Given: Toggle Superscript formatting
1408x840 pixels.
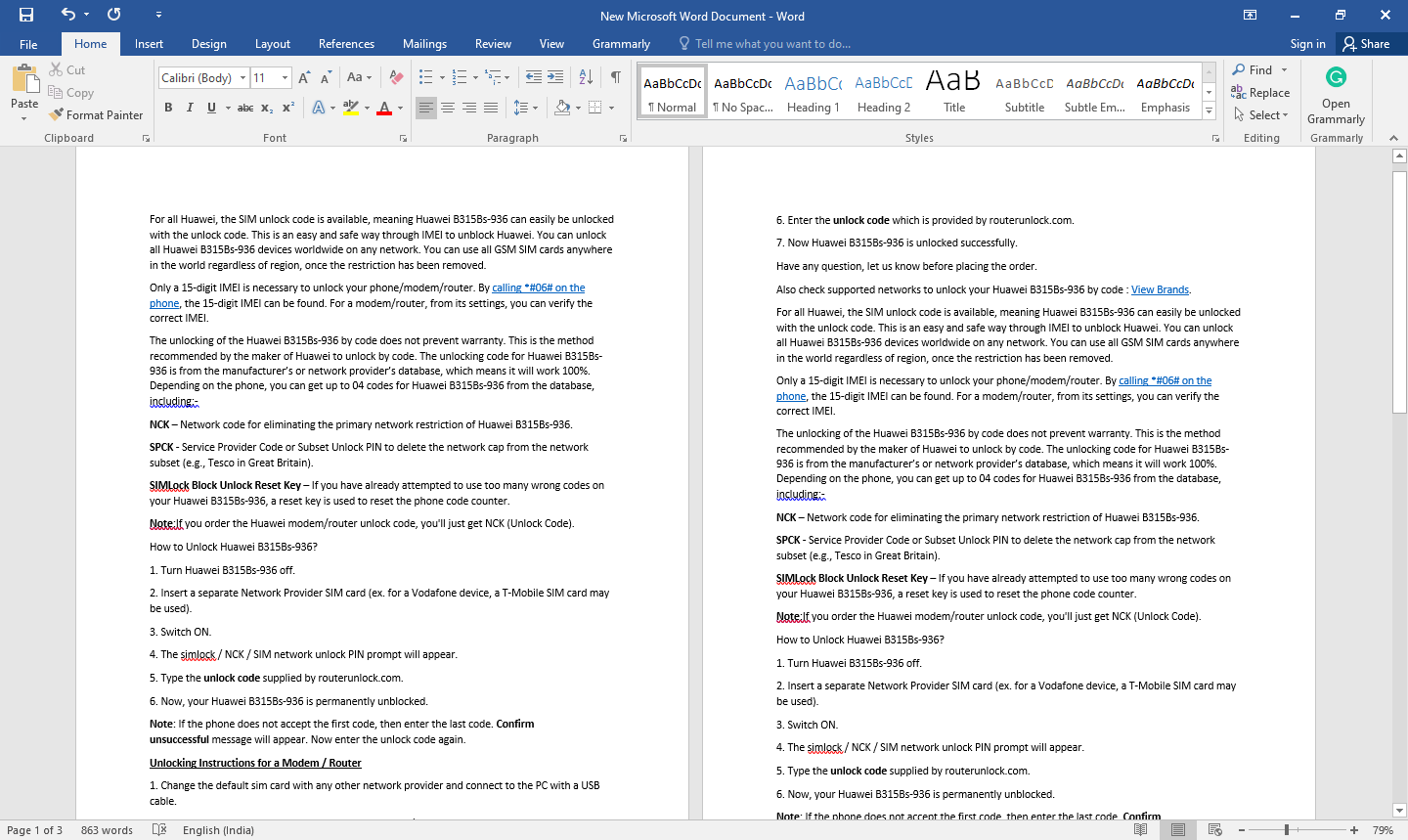Looking at the screenshot, I should 288,108.
